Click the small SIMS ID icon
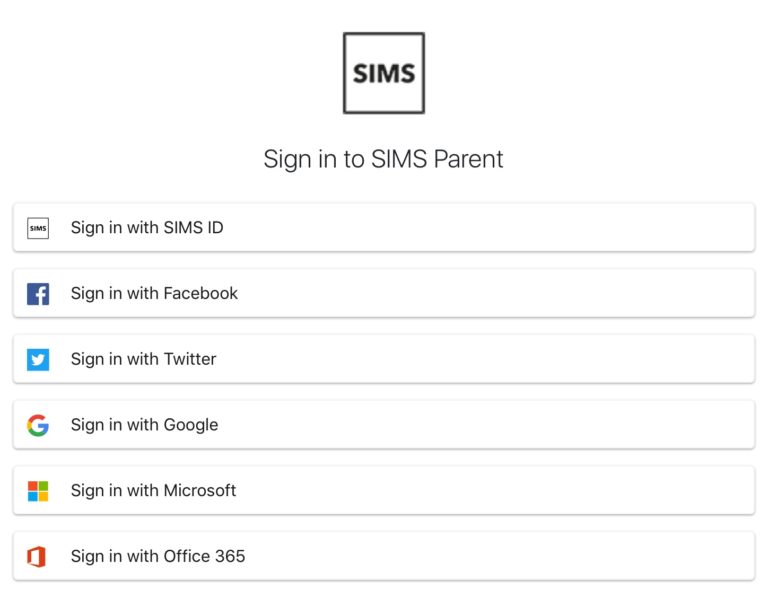The width and height of the screenshot is (768, 599). point(38,228)
